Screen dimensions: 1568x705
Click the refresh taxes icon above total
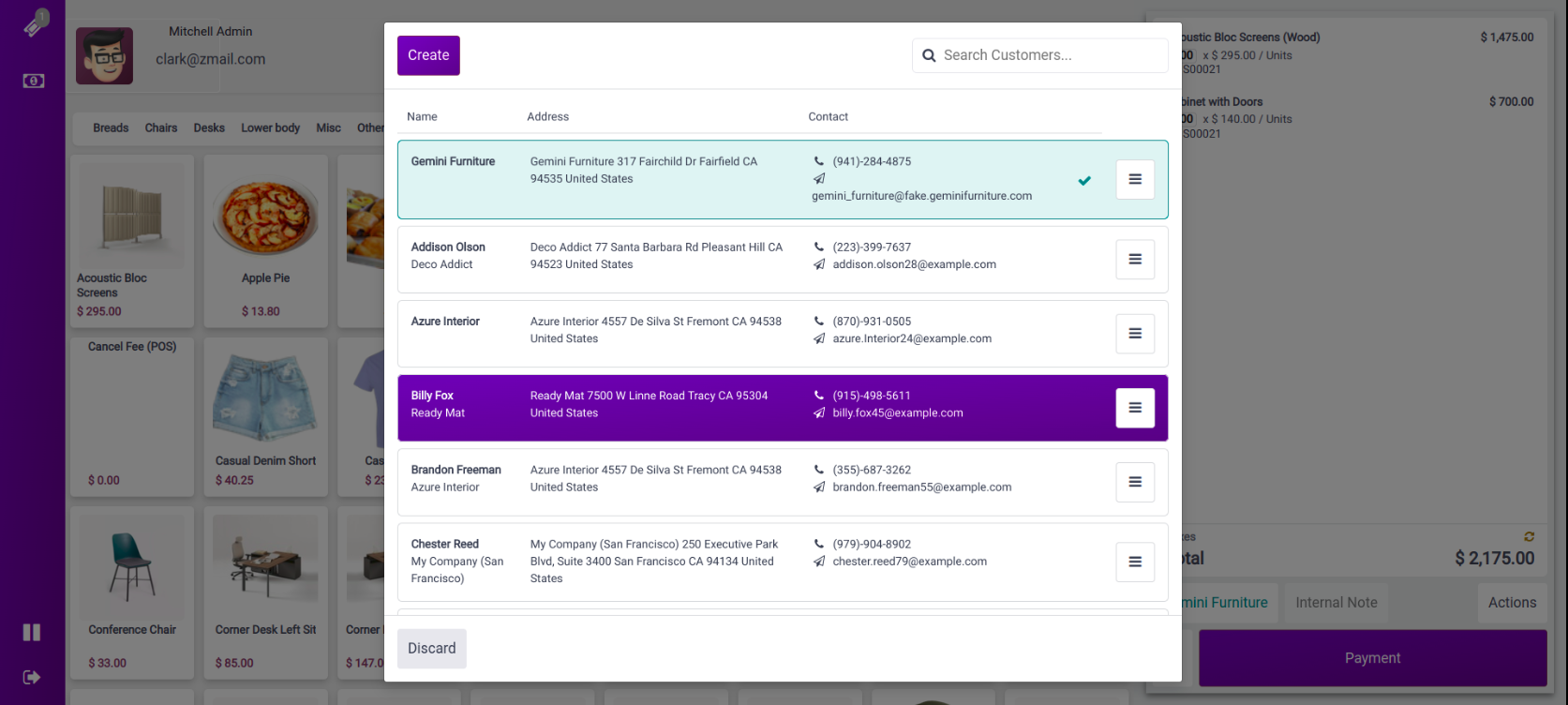[1529, 536]
